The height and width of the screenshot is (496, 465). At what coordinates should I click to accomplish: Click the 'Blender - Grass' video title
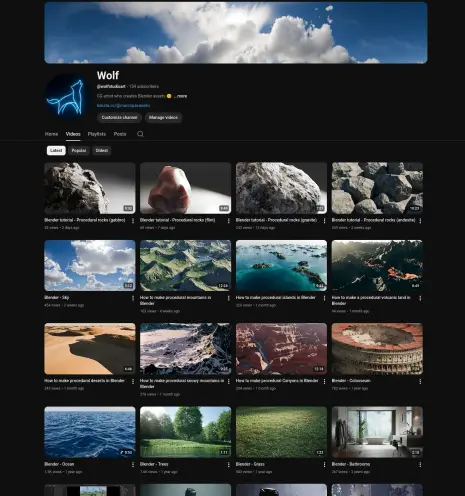(250, 464)
